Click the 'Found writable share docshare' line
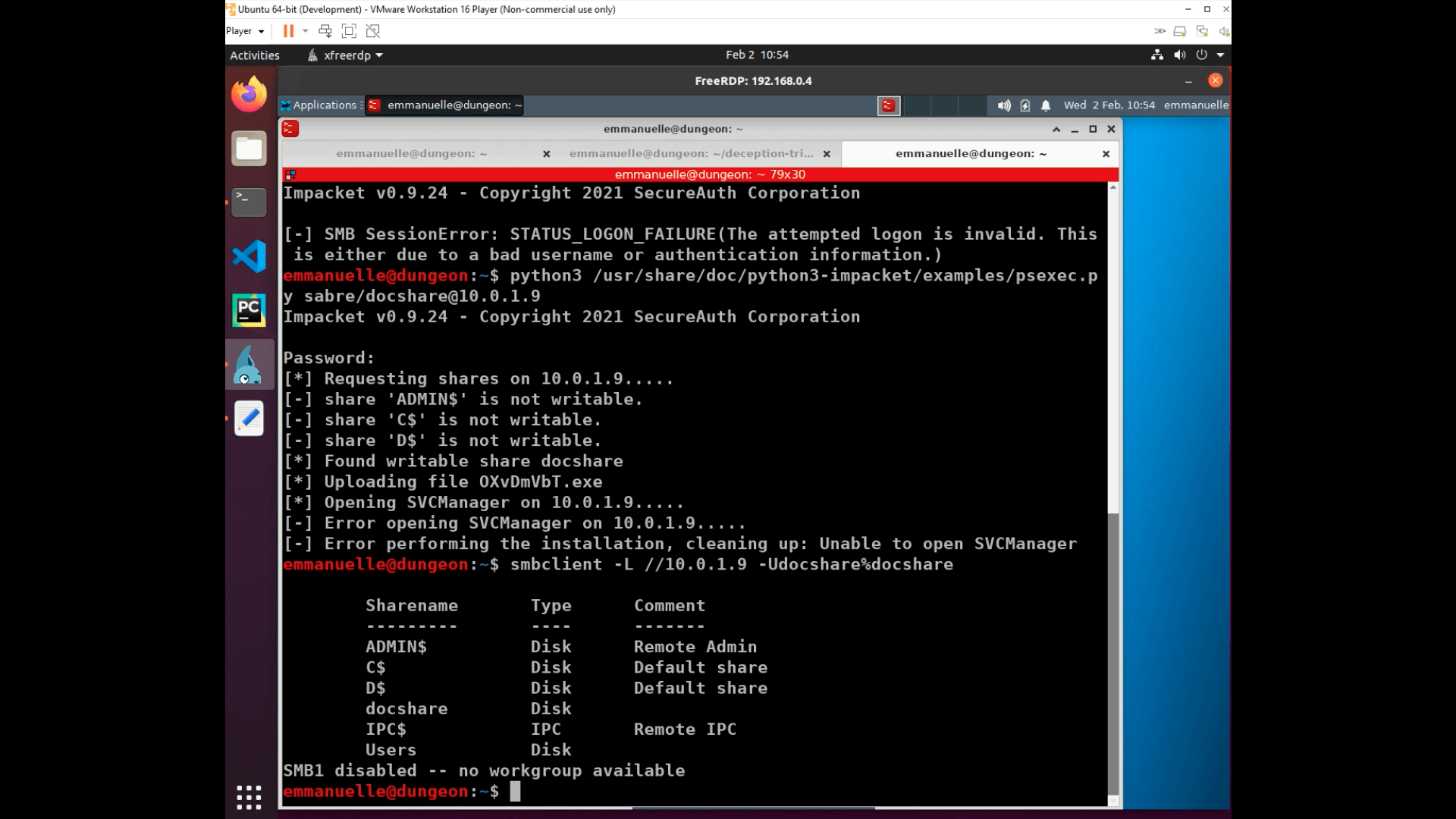This screenshot has width=1456, height=819. (x=453, y=461)
